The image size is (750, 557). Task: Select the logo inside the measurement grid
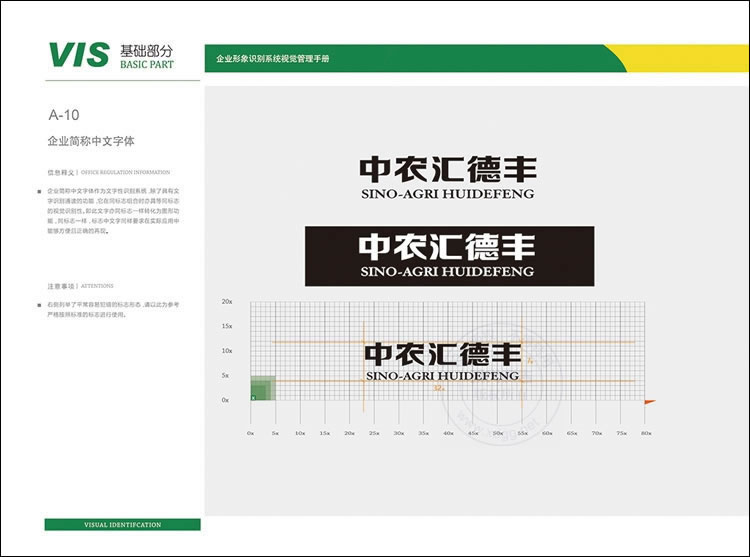pos(443,362)
